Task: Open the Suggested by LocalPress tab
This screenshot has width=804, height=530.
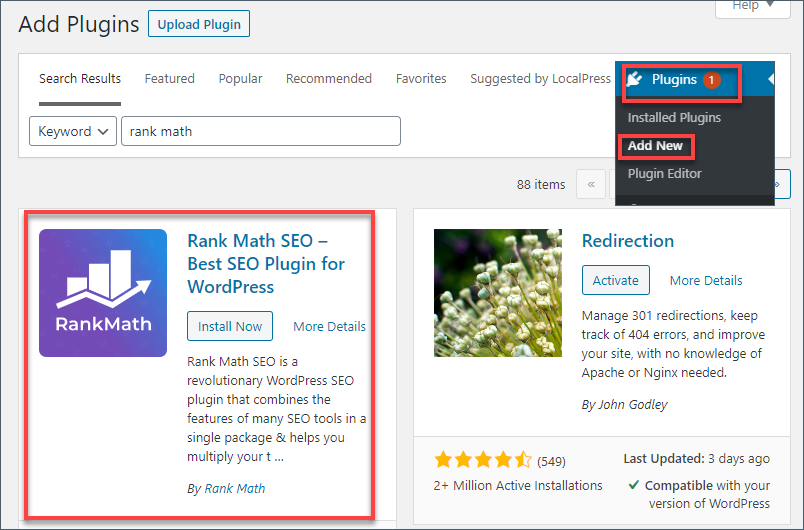Action: [540, 78]
